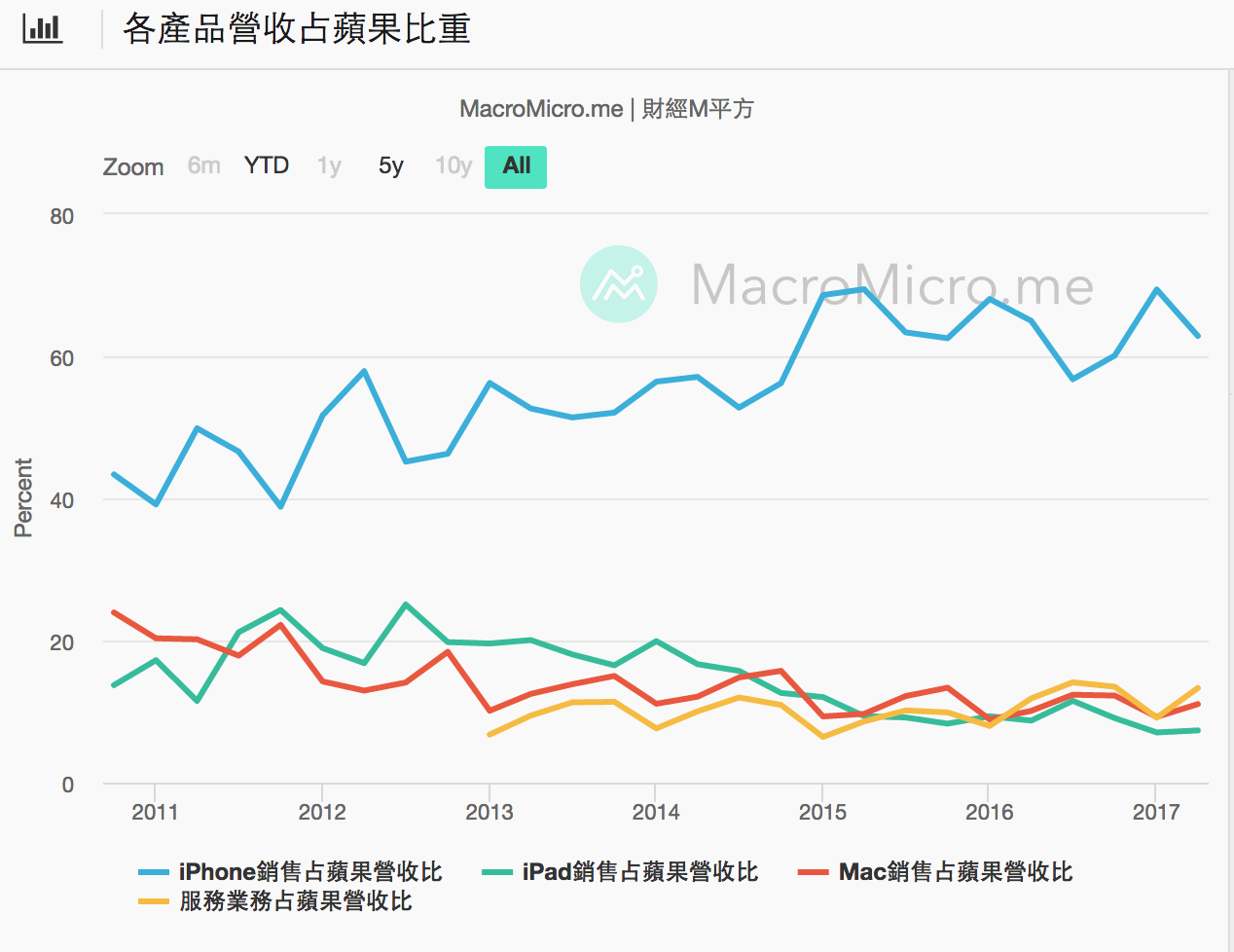Select the 10y zoom range
Screen dimensions: 1234x952
pos(454,166)
